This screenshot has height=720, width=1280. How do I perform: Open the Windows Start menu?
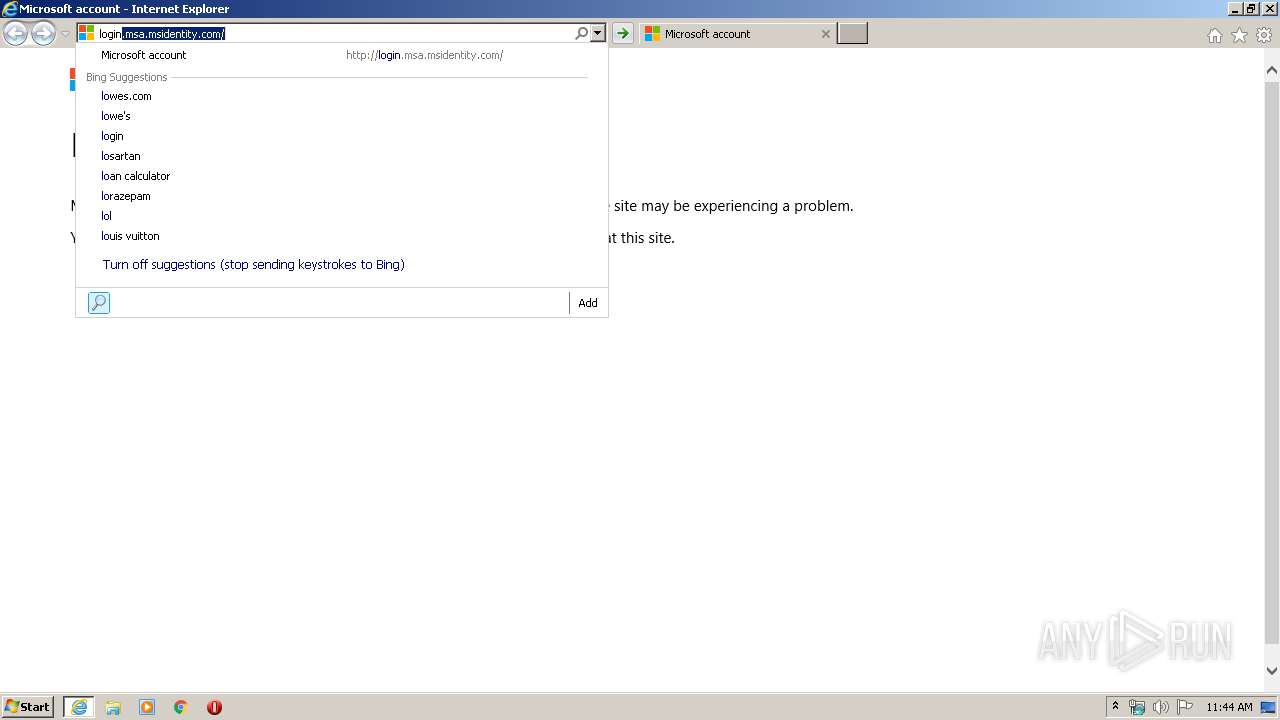point(28,707)
